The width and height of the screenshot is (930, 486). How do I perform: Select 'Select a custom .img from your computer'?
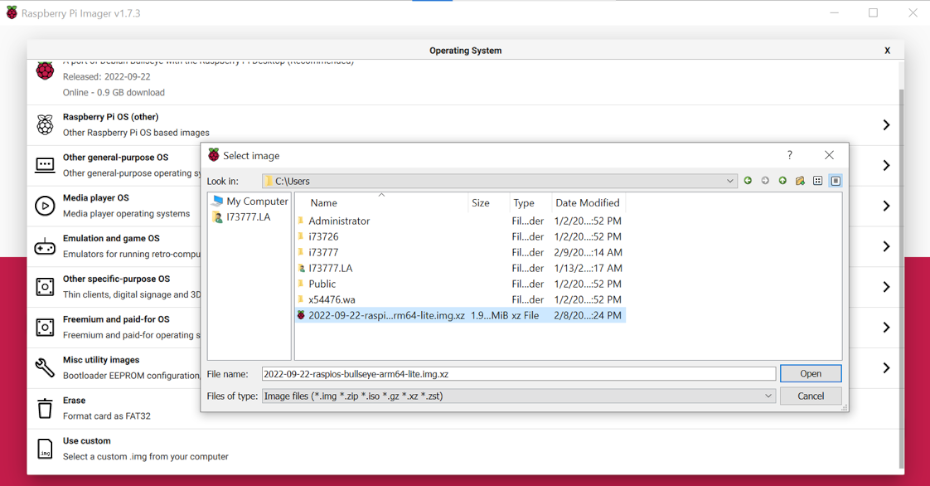pyautogui.click(x=145, y=456)
